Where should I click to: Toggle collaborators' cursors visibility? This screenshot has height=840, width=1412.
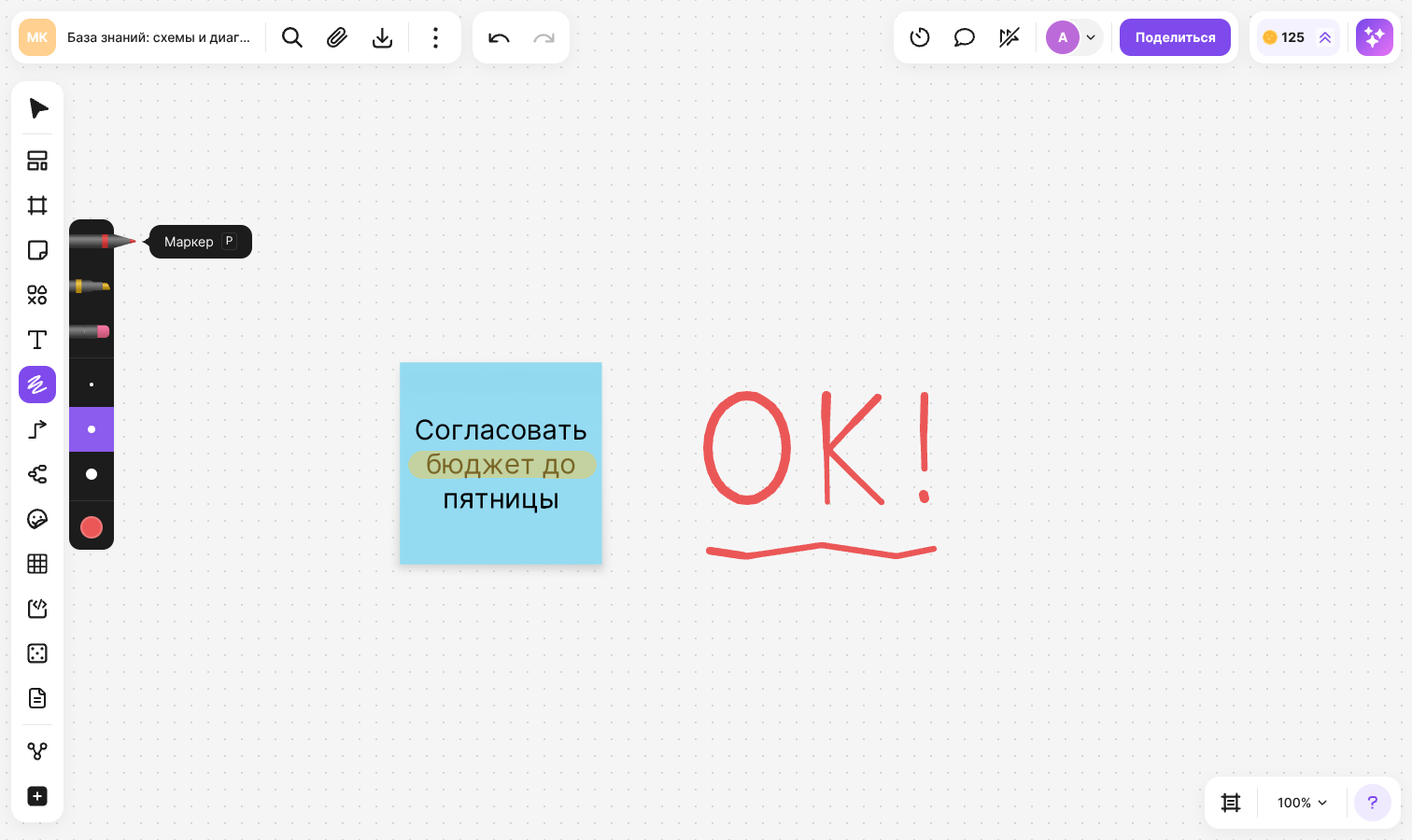(1010, 37)
